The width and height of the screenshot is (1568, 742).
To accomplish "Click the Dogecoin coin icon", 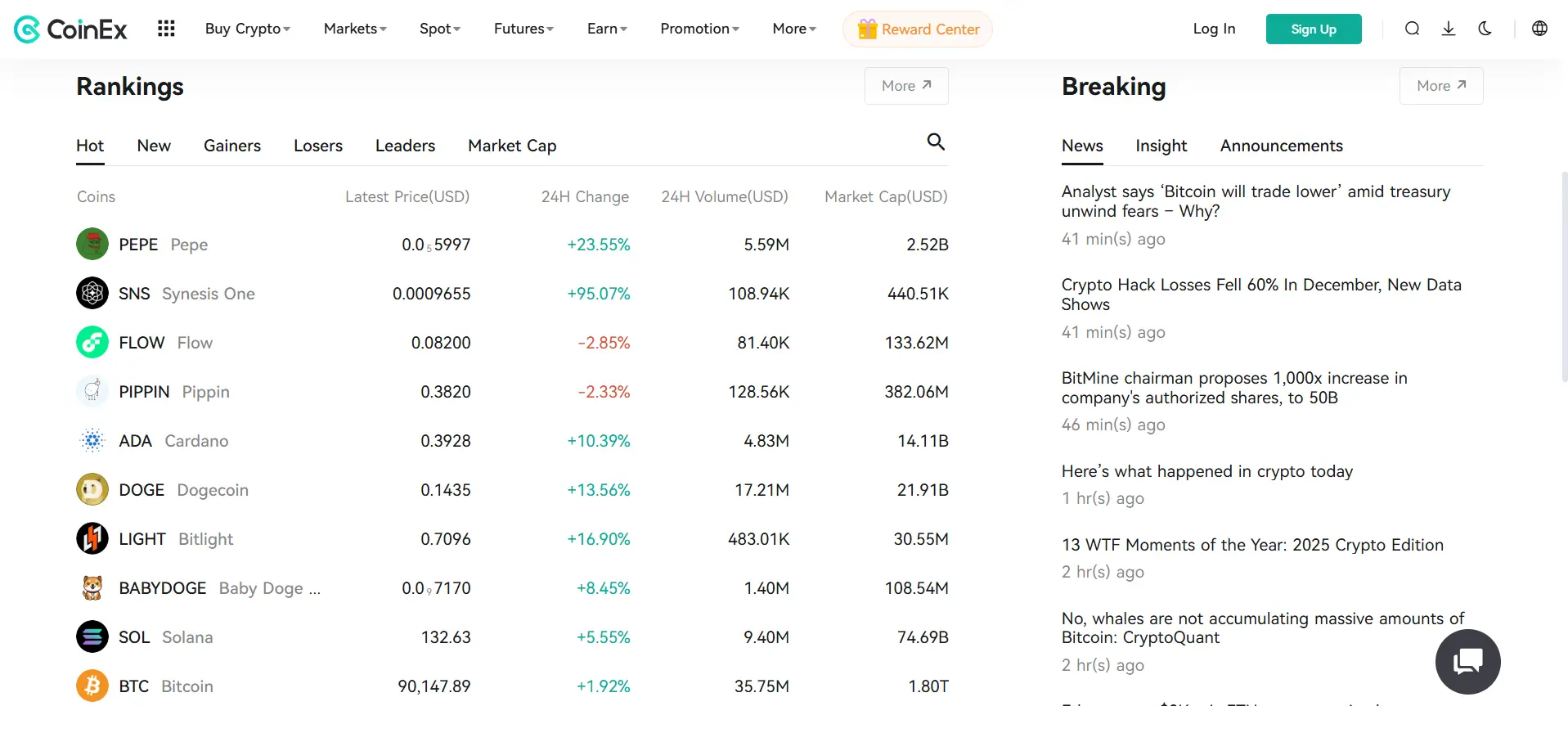I will [92, 489].
